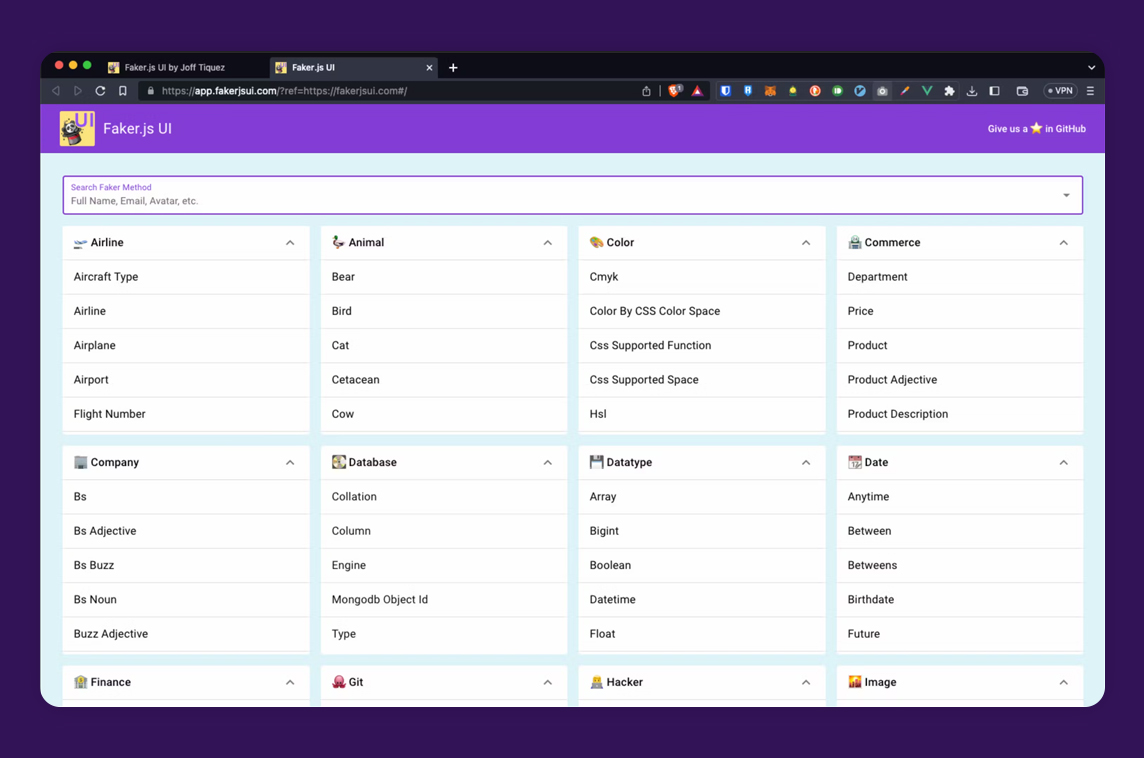Viewport: 1144px width, 758px height.
Task: Choose Cetacean under Animal
Action: [444, 379]
